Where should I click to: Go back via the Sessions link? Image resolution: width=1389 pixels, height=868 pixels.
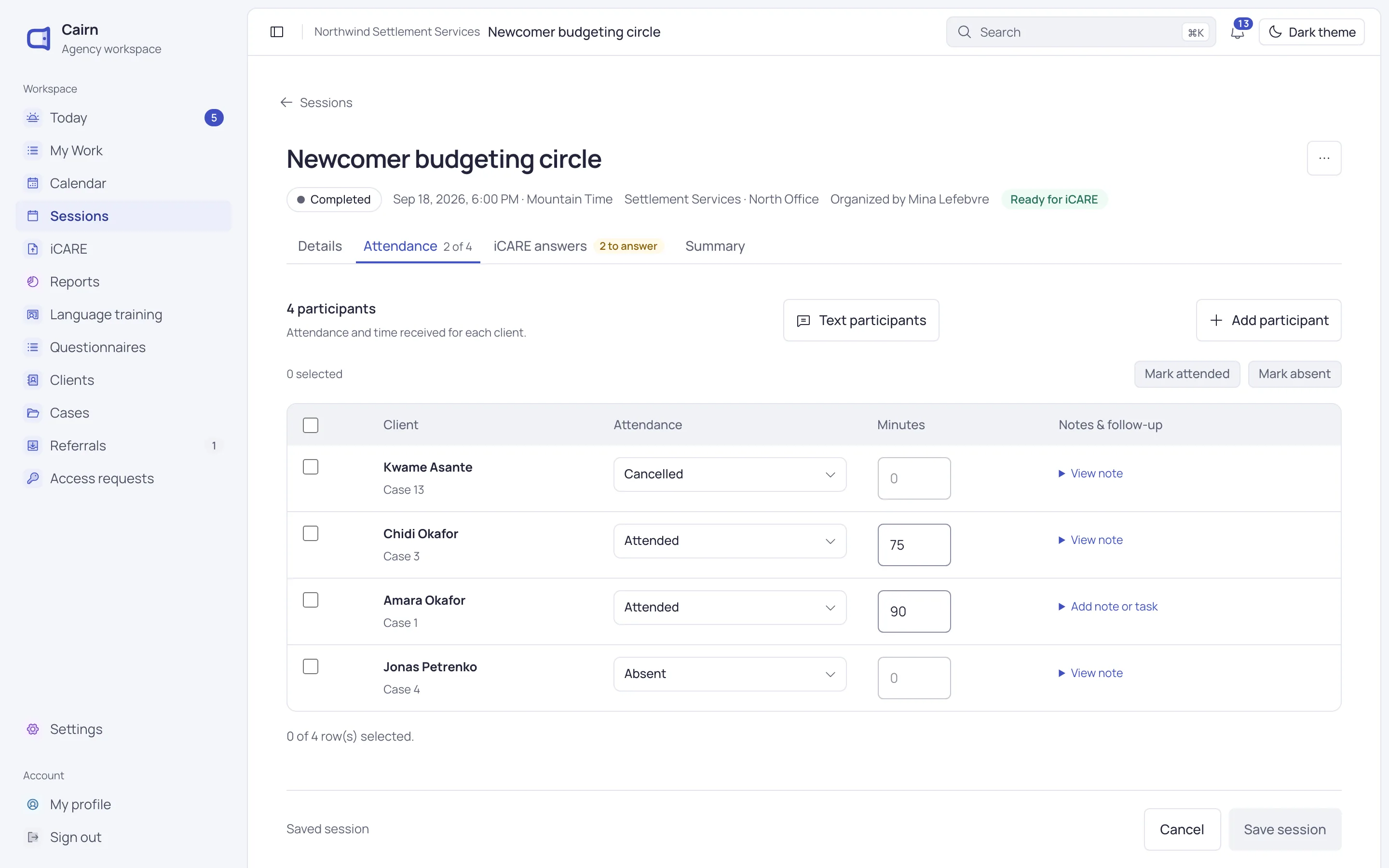[x=316, y=103]
